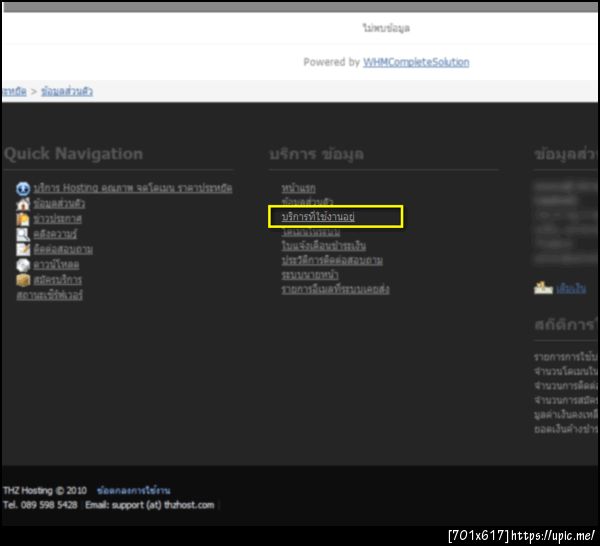
Task: Click the THZ Hosting © 2010 footer text
Action: pyautogui.click(x=45, y=491)
